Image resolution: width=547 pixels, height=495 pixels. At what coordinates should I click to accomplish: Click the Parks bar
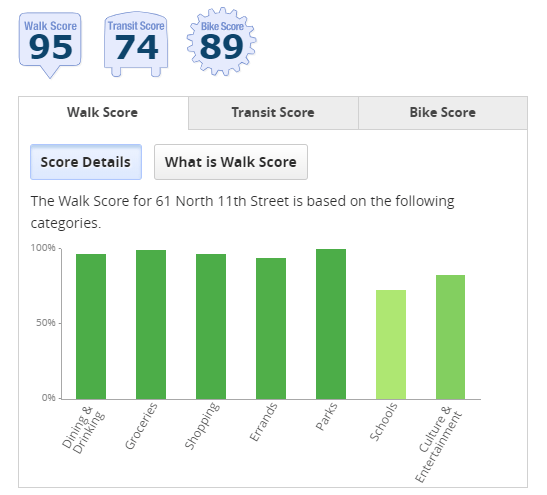tap(331, 324)
